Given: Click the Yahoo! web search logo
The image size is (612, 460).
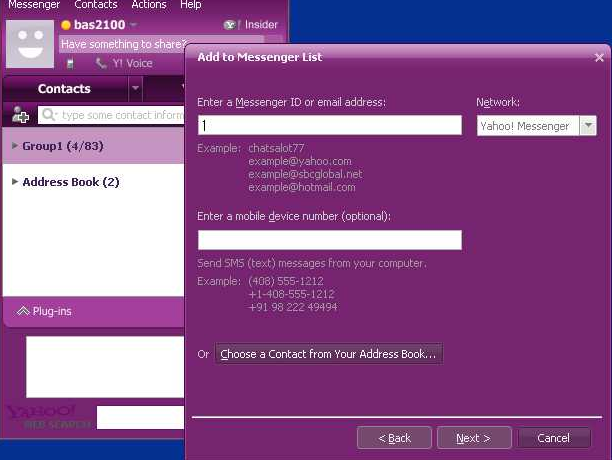Looking at the screenshot, I should point(48,417).
